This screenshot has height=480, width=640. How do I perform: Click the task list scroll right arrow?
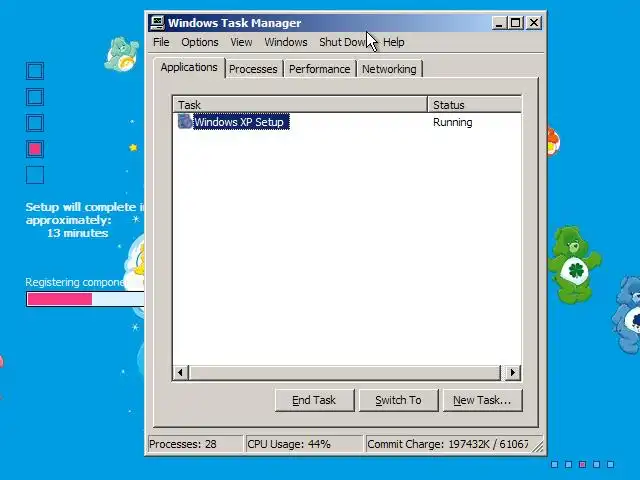point(513,372)
